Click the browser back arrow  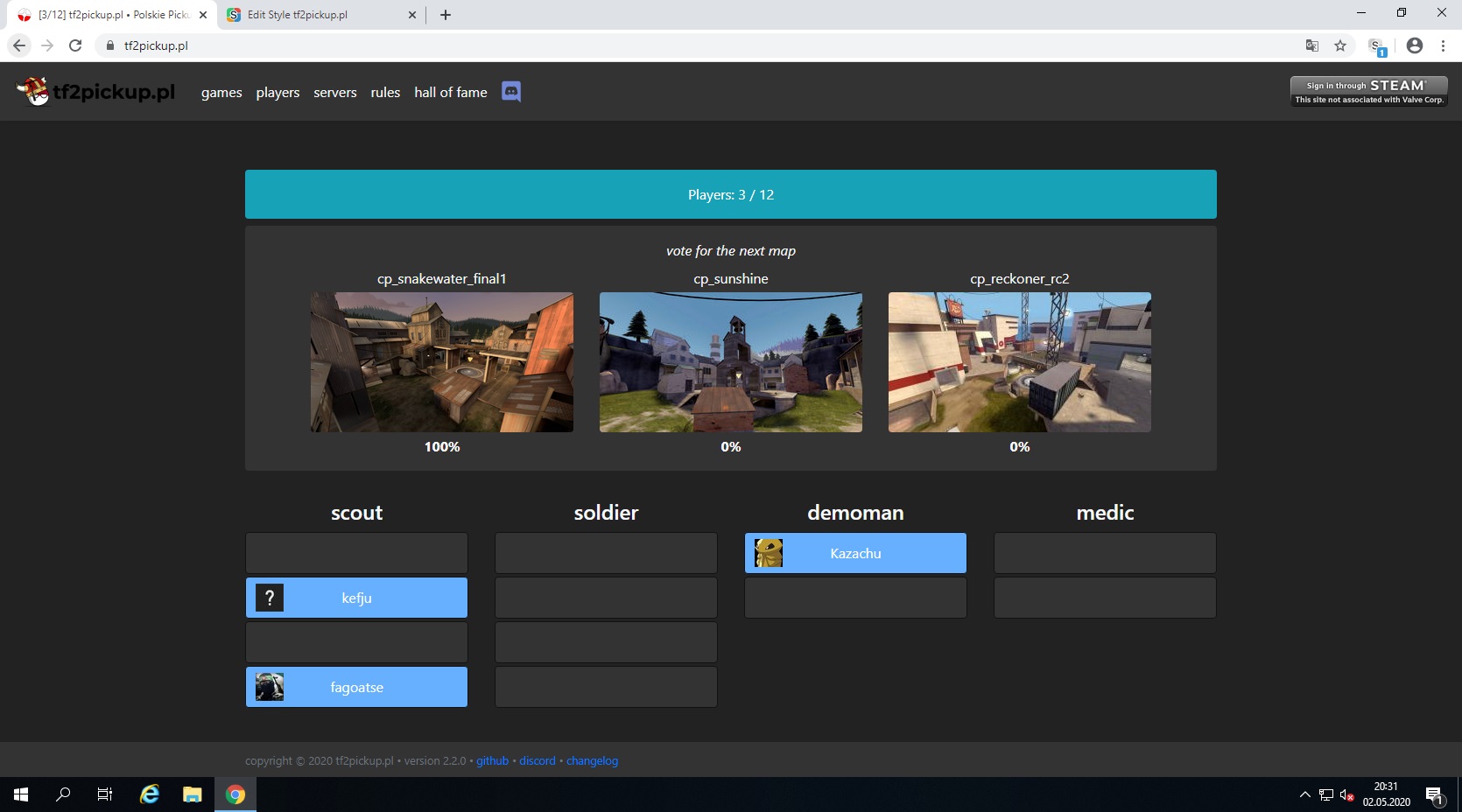19,45
